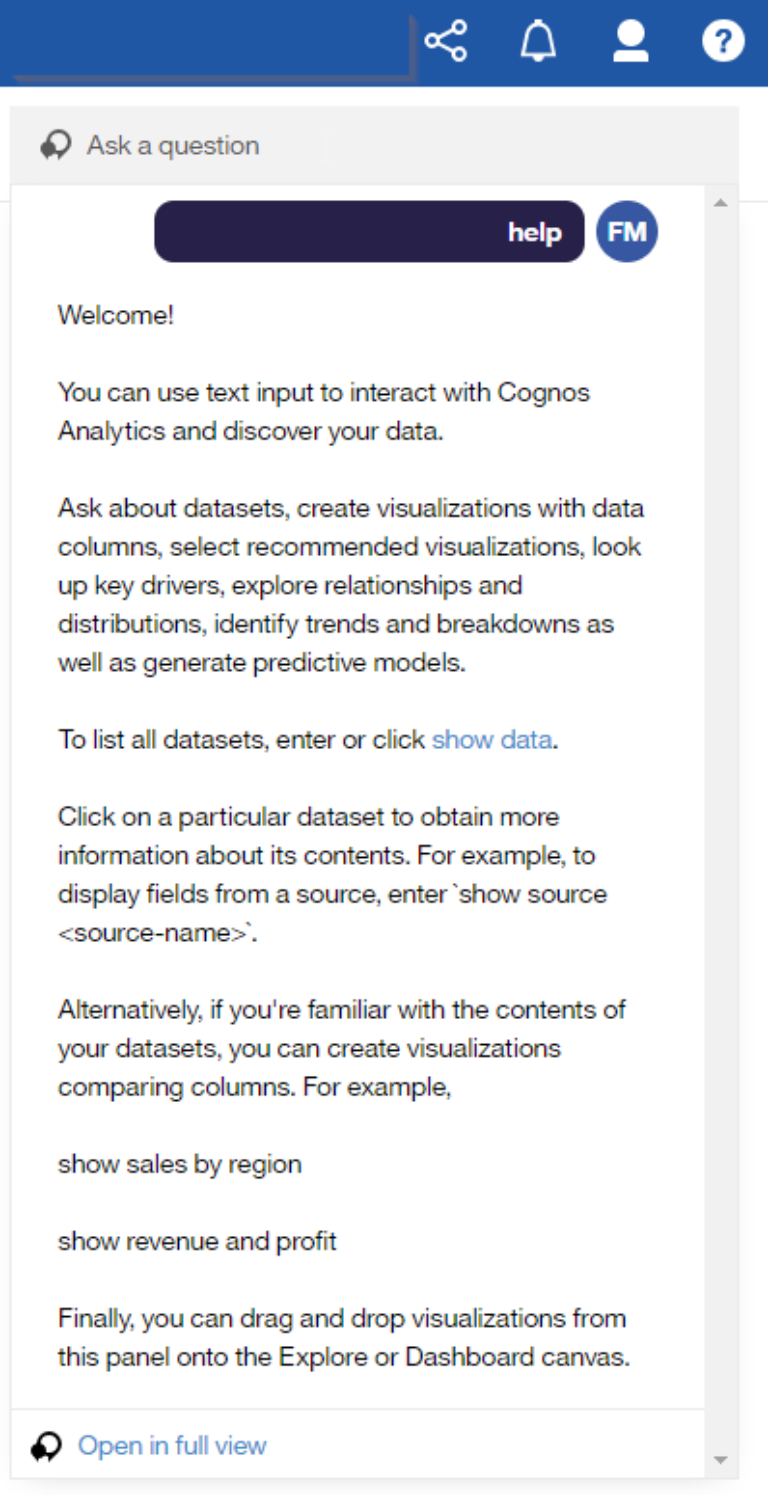Click the chat panel vertical scrollbar track
768x1495 pixels.
click(720, 832)
